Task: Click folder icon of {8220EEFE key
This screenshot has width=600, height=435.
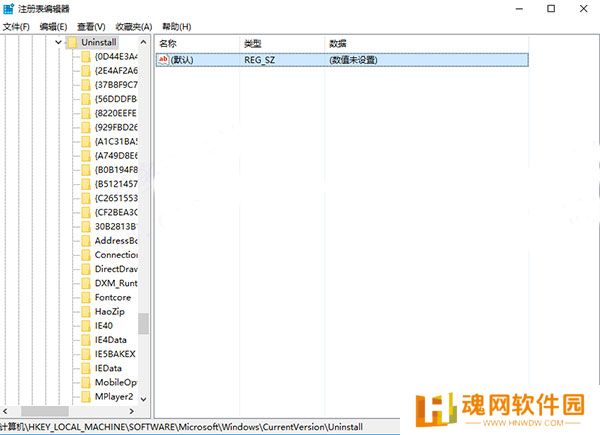Action: click(86, 113)
